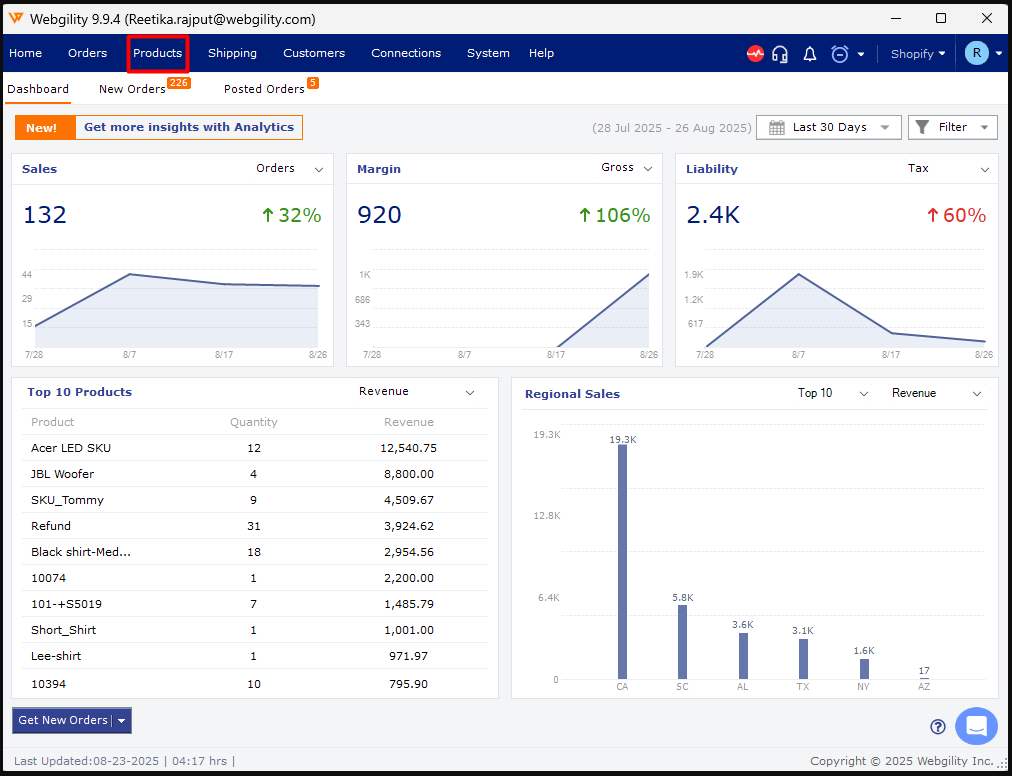This screenshot has width=1012, height=776.
Task: Switch to the New Orders tab
Action: click(x=132, y=89)
